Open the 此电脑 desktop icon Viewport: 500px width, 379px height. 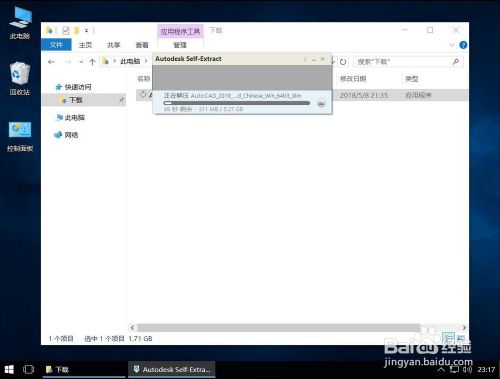point(20,22)
